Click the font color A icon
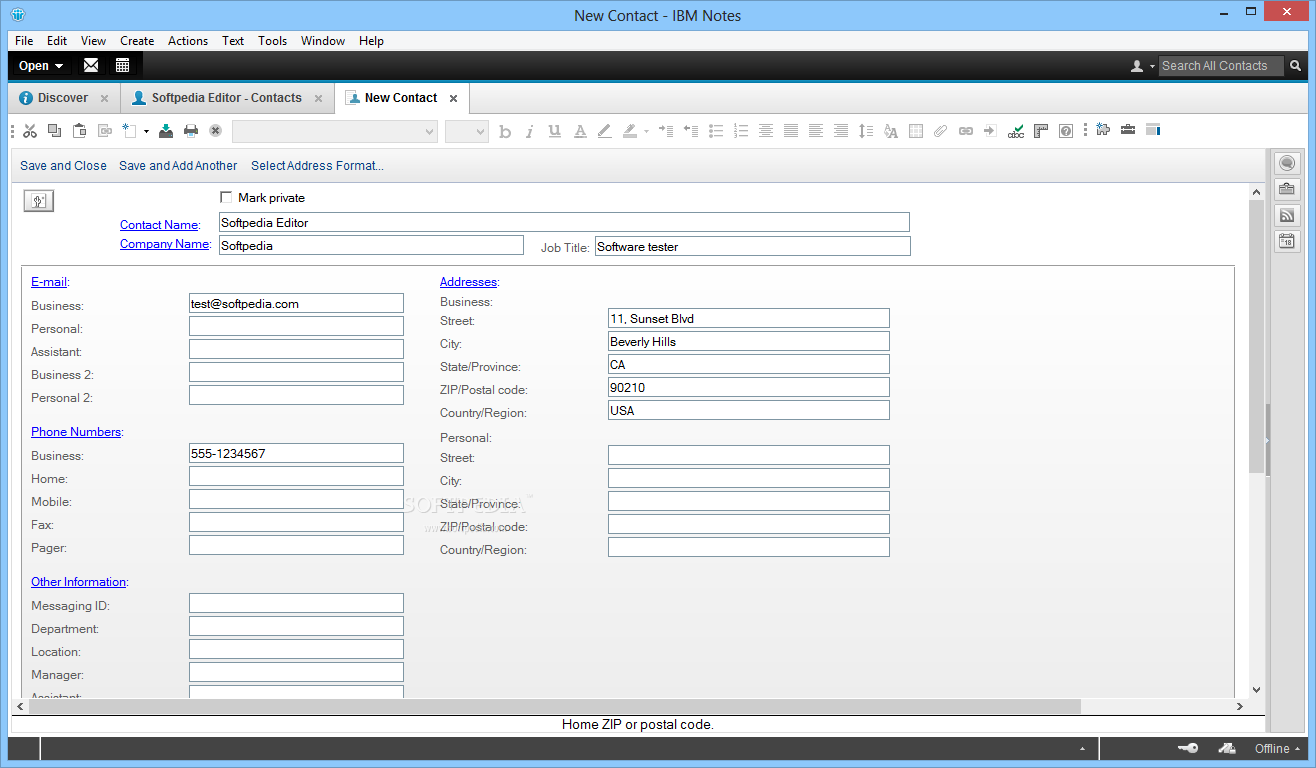 (x=580, y=131)
